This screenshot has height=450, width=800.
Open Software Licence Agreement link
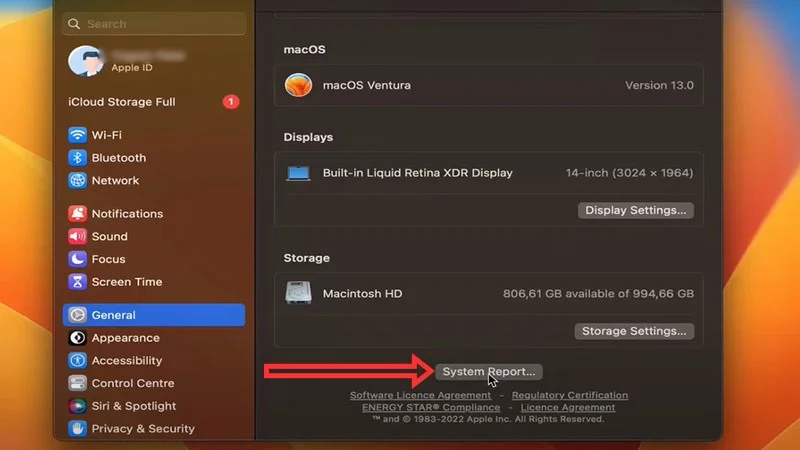click(x=420, y=395)
